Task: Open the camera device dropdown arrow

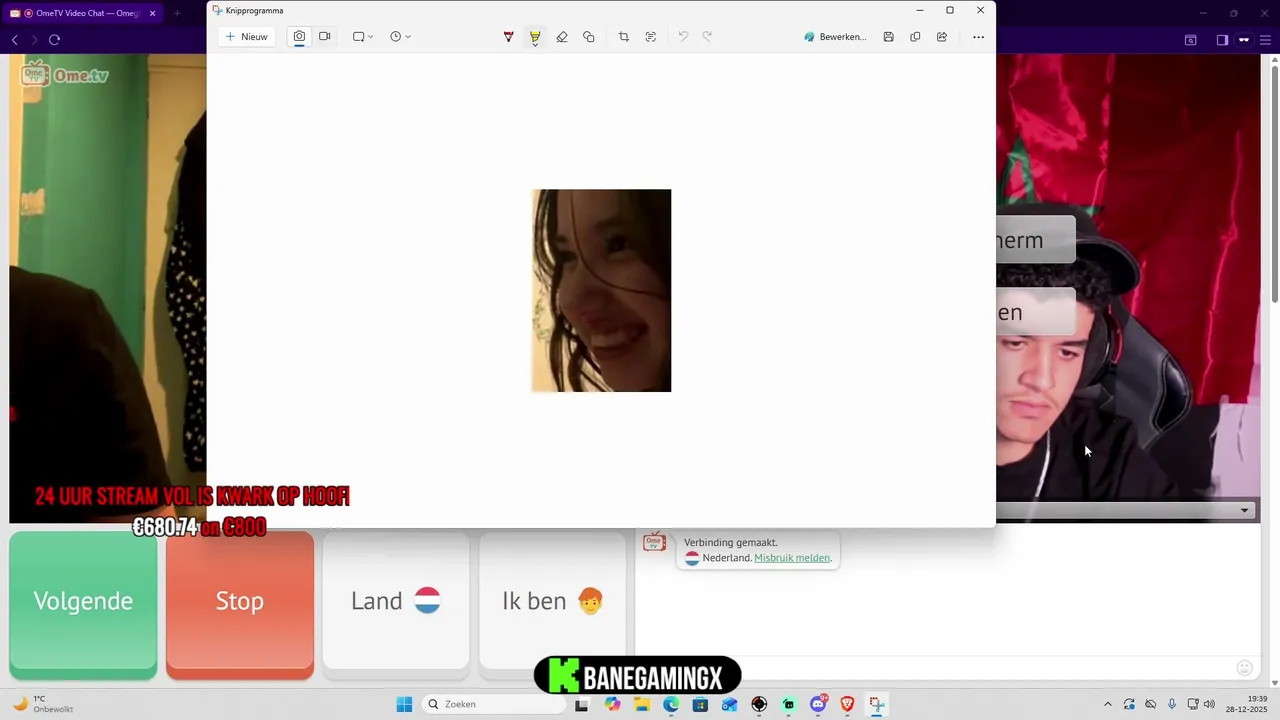Action: click(1244, 510)
